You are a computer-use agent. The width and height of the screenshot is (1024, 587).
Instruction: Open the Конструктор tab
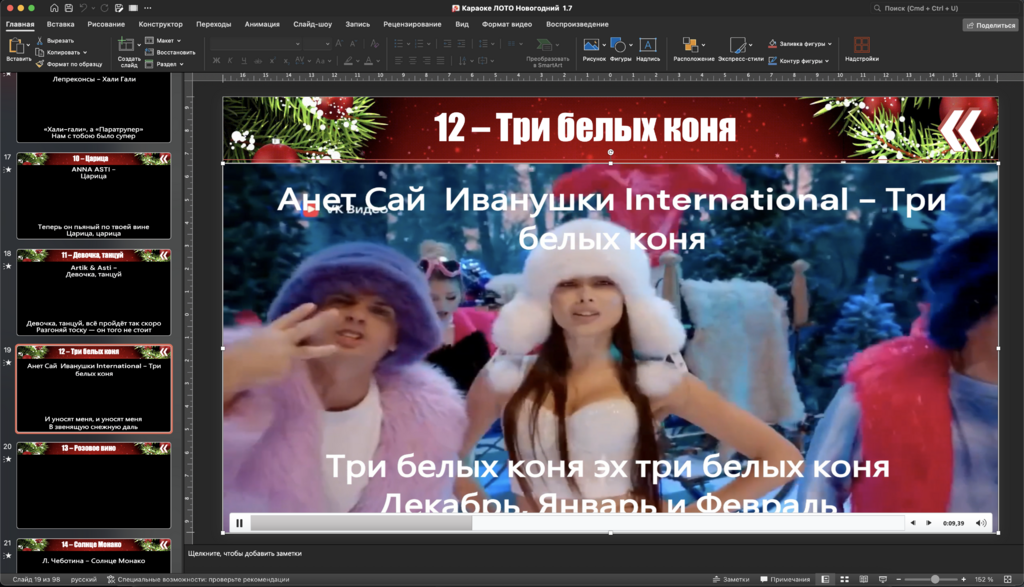tap(160, 24)
